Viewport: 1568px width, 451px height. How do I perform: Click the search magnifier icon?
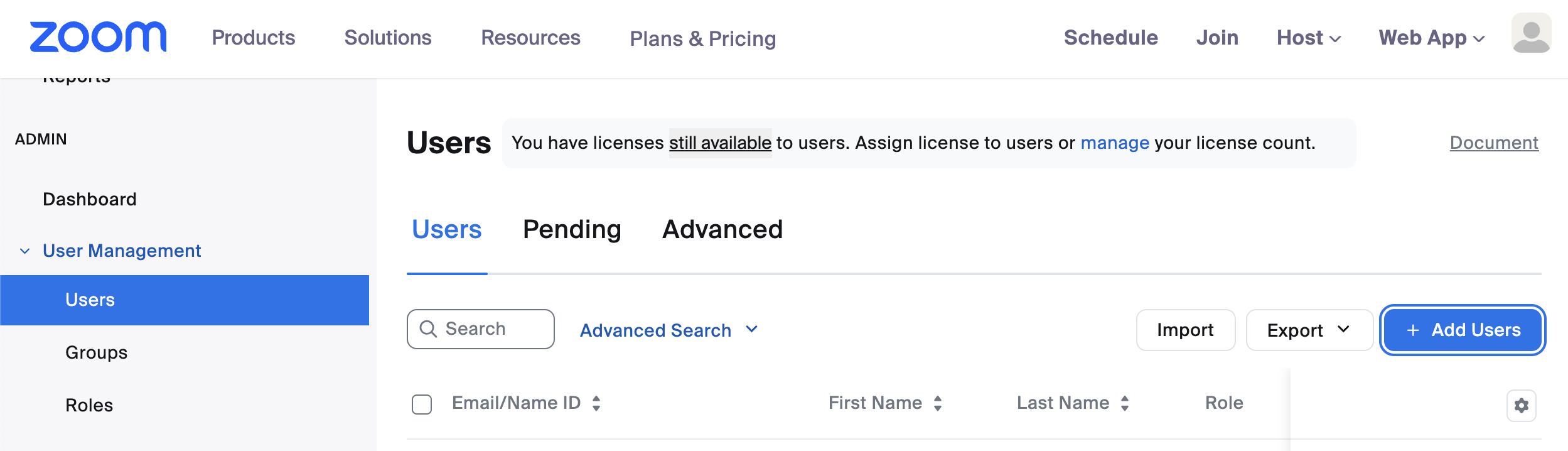pos(428,329)
